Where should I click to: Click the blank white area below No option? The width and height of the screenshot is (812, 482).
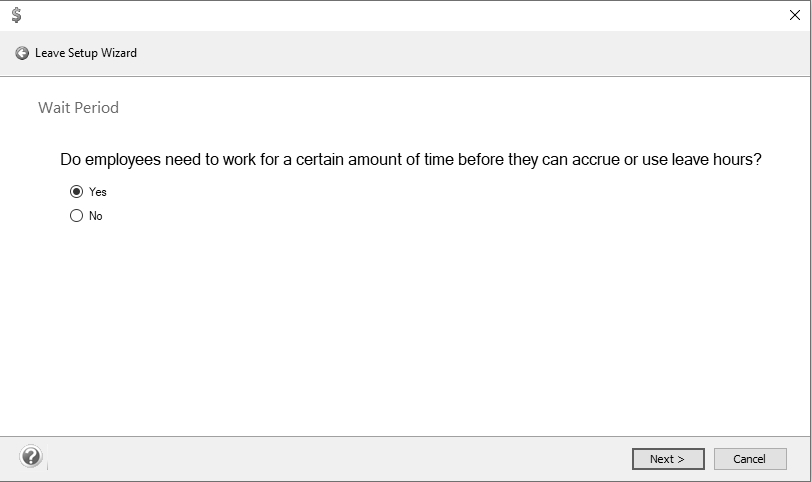tap(404, 326)
